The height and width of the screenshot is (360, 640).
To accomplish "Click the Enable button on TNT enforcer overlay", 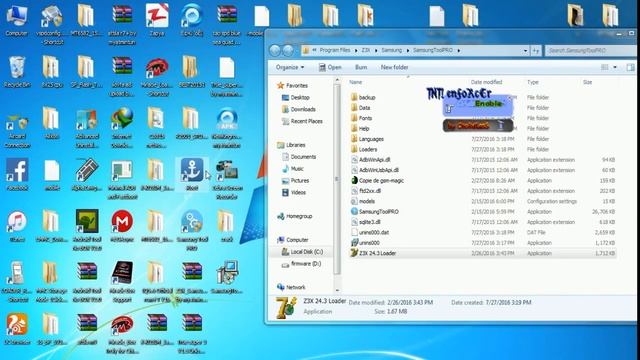I will point(489,104).
